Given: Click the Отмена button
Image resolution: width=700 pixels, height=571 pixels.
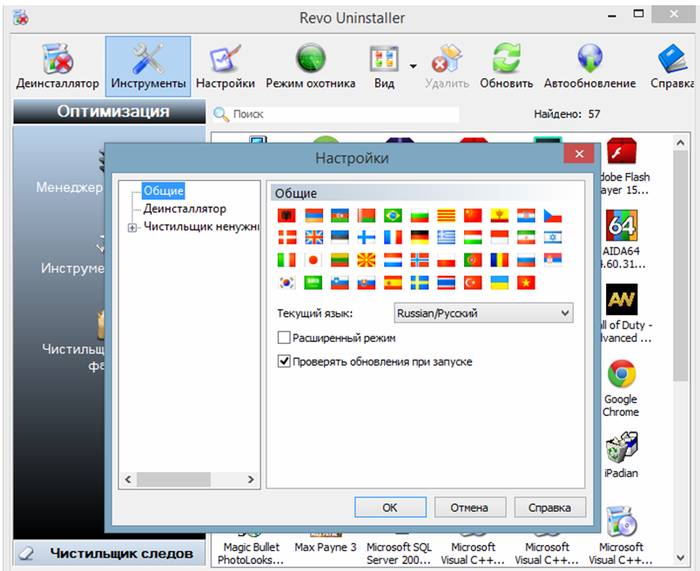Looking at the screenshot, I should point(469,508).
